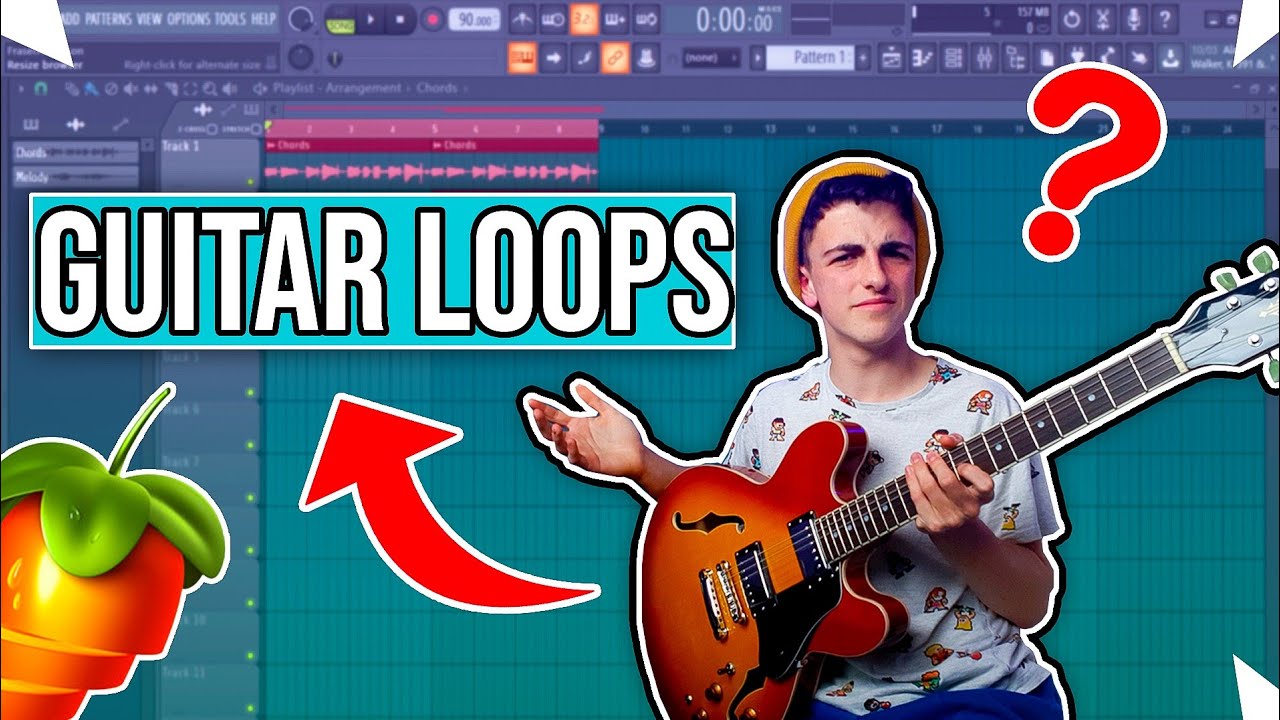Screen dimensions: 1280x720
Task: Toggle the metronome icon
Action: tap(521, 18)
